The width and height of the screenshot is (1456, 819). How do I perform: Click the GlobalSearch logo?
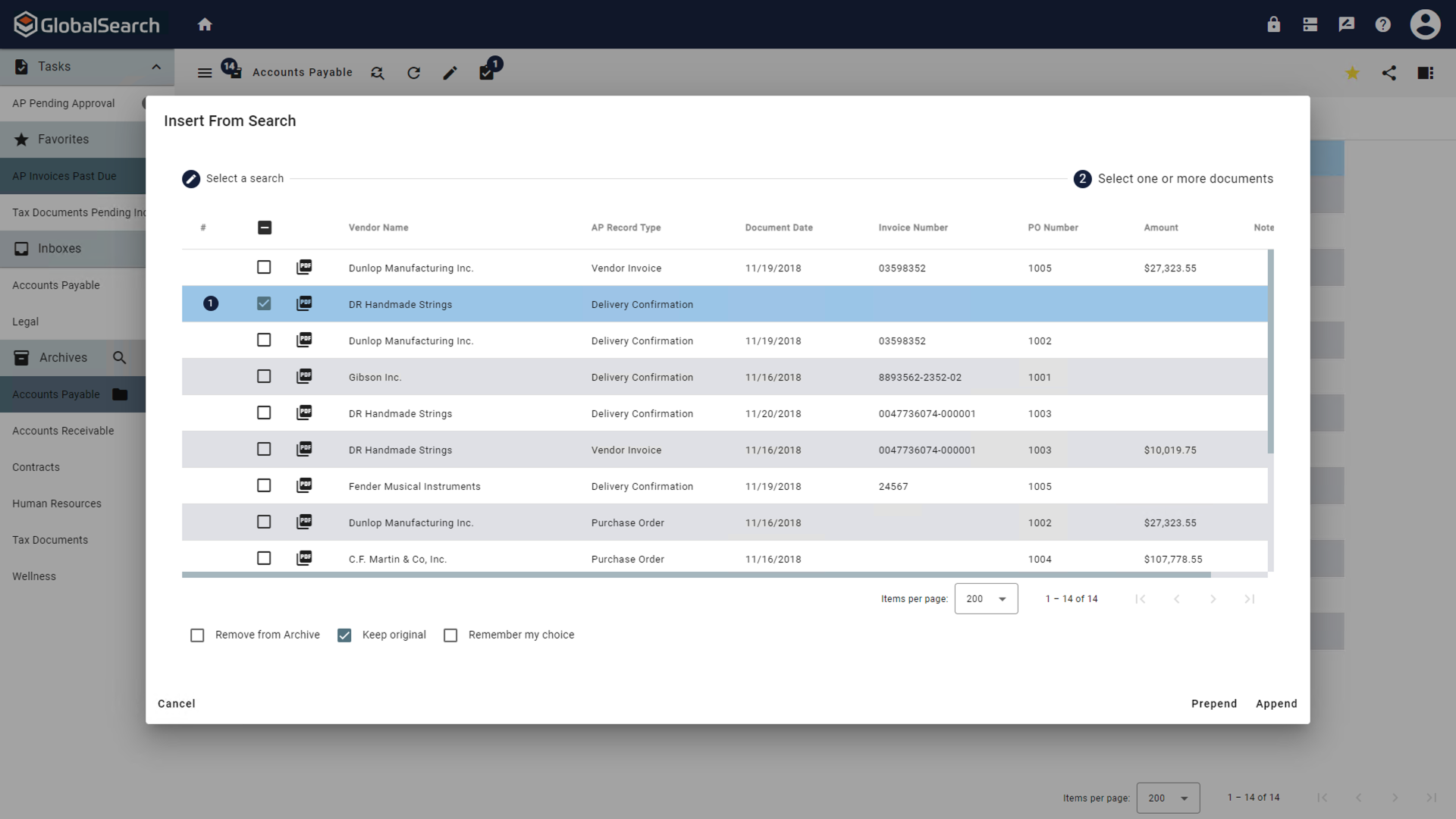[x=86, y=24]
